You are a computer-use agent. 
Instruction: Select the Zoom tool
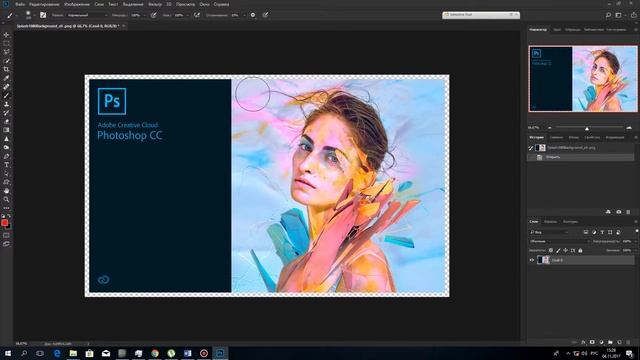6,199
